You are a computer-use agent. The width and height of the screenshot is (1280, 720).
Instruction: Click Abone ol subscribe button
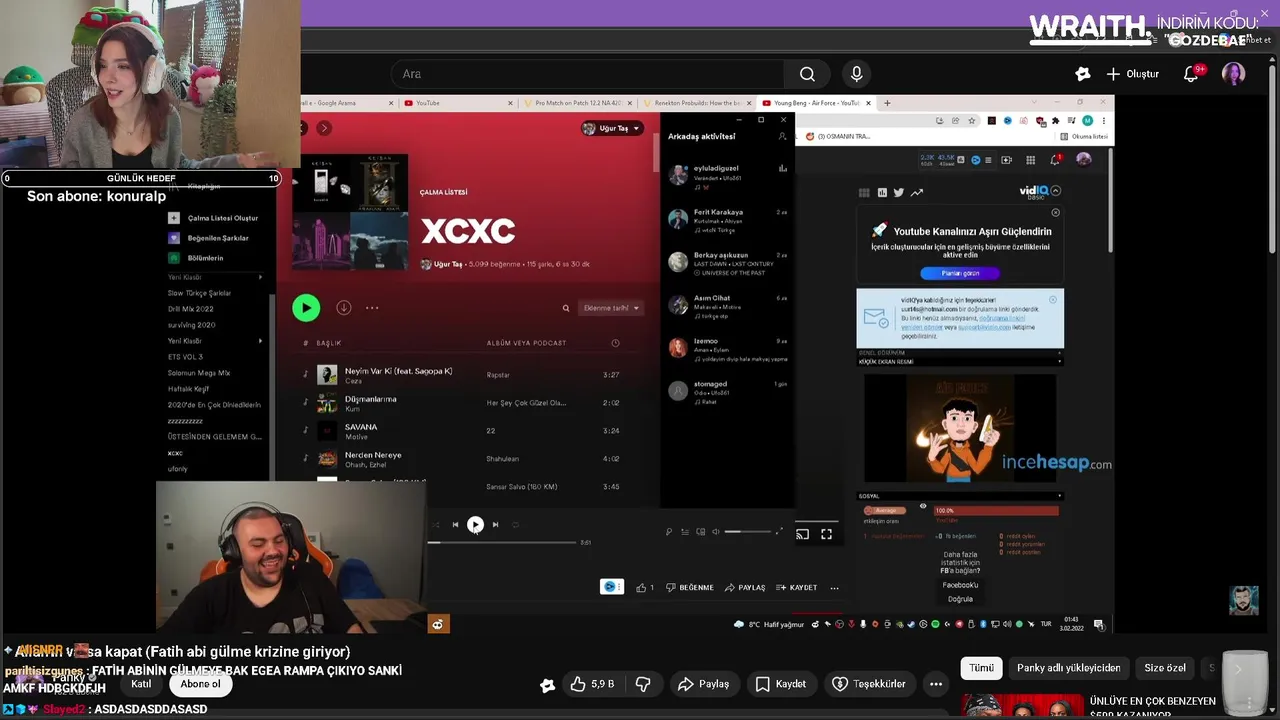tap(200, 684)
